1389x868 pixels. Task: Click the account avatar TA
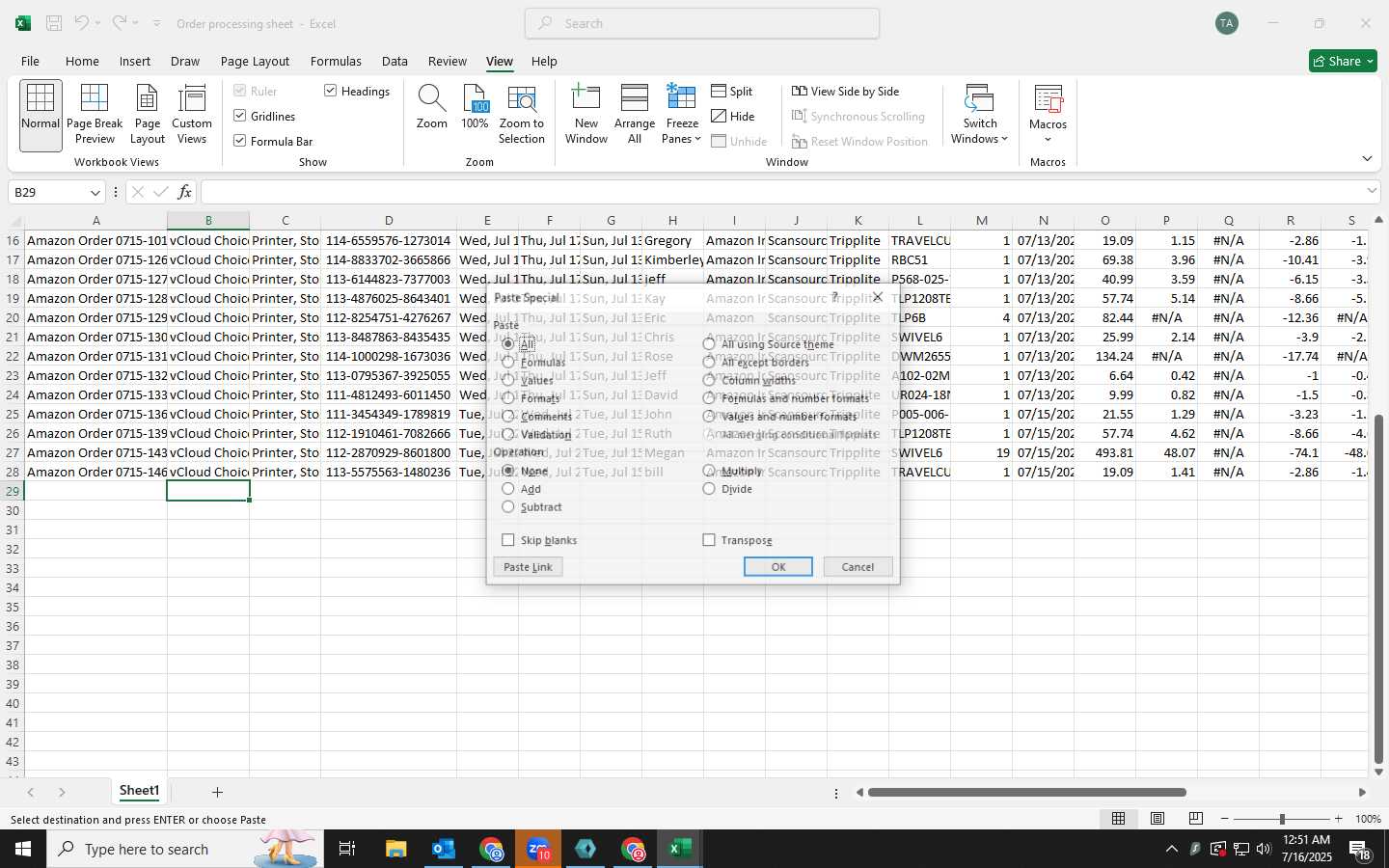[x=1227, y=23]
